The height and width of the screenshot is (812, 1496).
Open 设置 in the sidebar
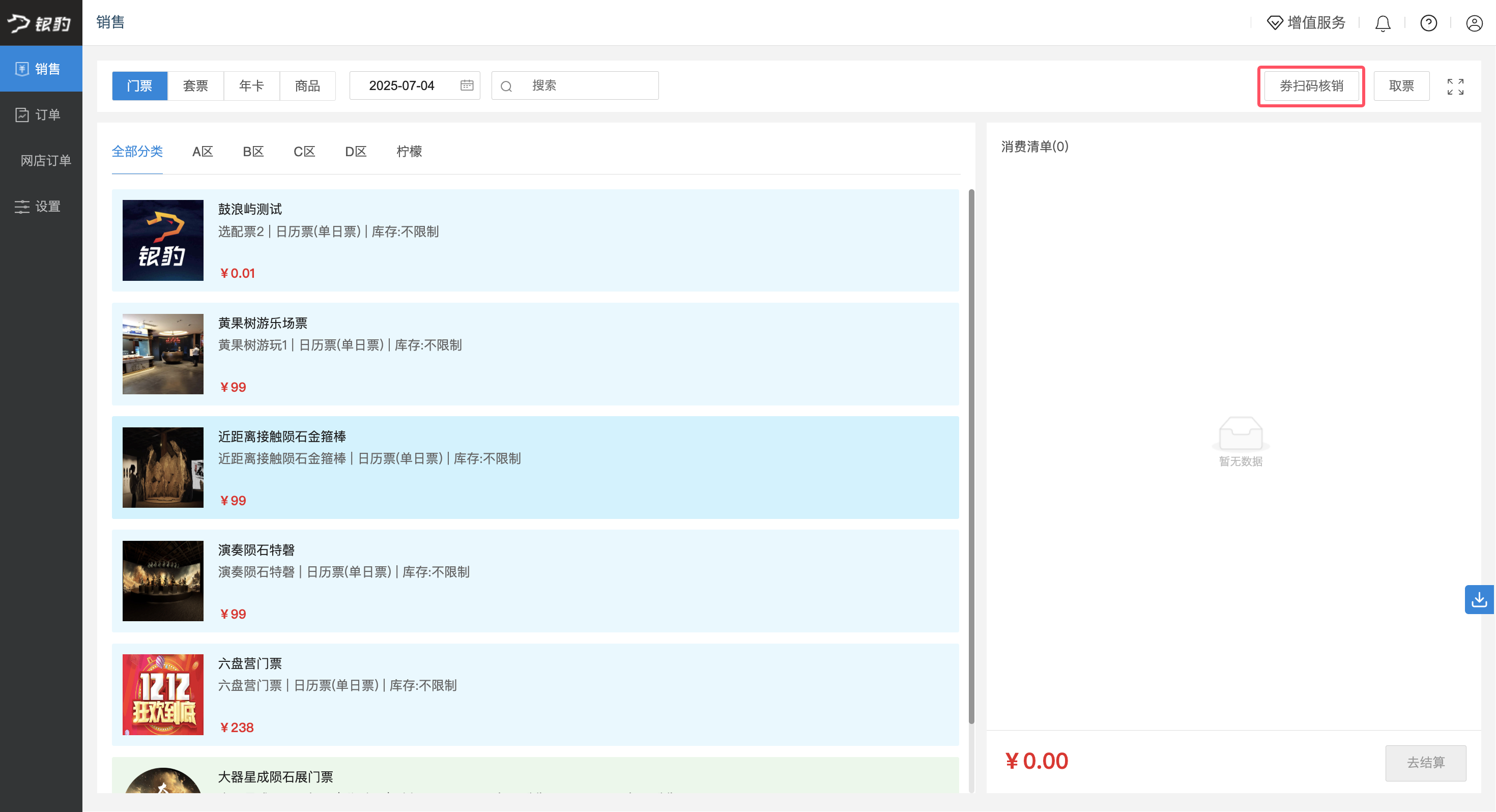41,206
